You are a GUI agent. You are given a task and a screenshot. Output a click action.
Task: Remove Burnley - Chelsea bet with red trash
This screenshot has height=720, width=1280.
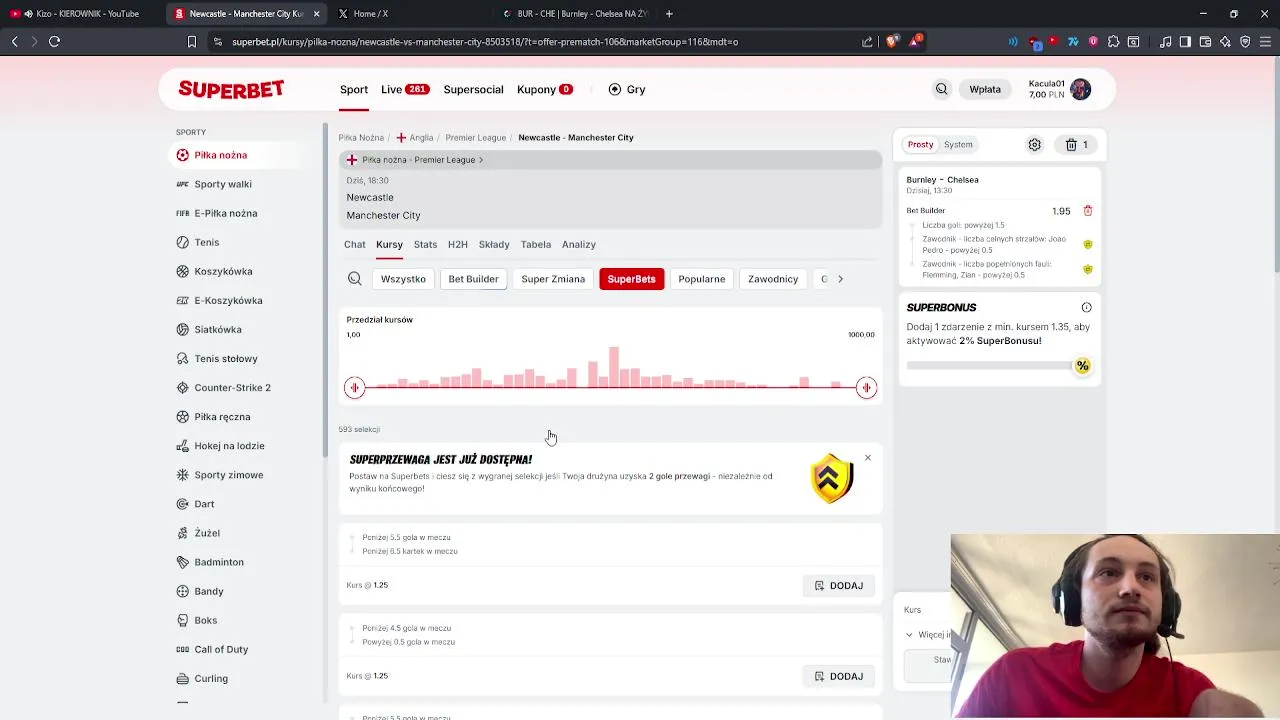(1088, 211)
